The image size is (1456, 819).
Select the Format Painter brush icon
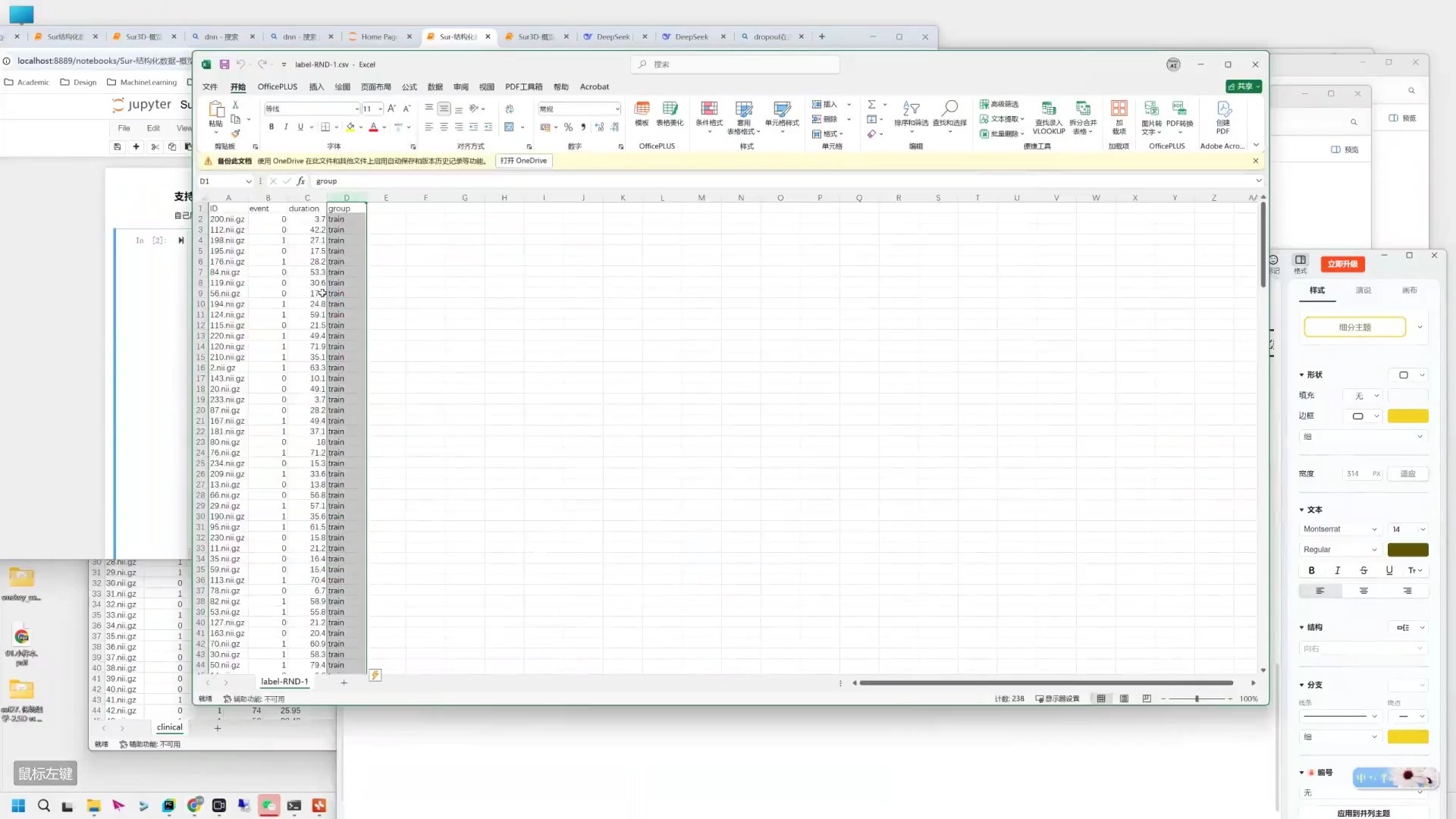236,133
